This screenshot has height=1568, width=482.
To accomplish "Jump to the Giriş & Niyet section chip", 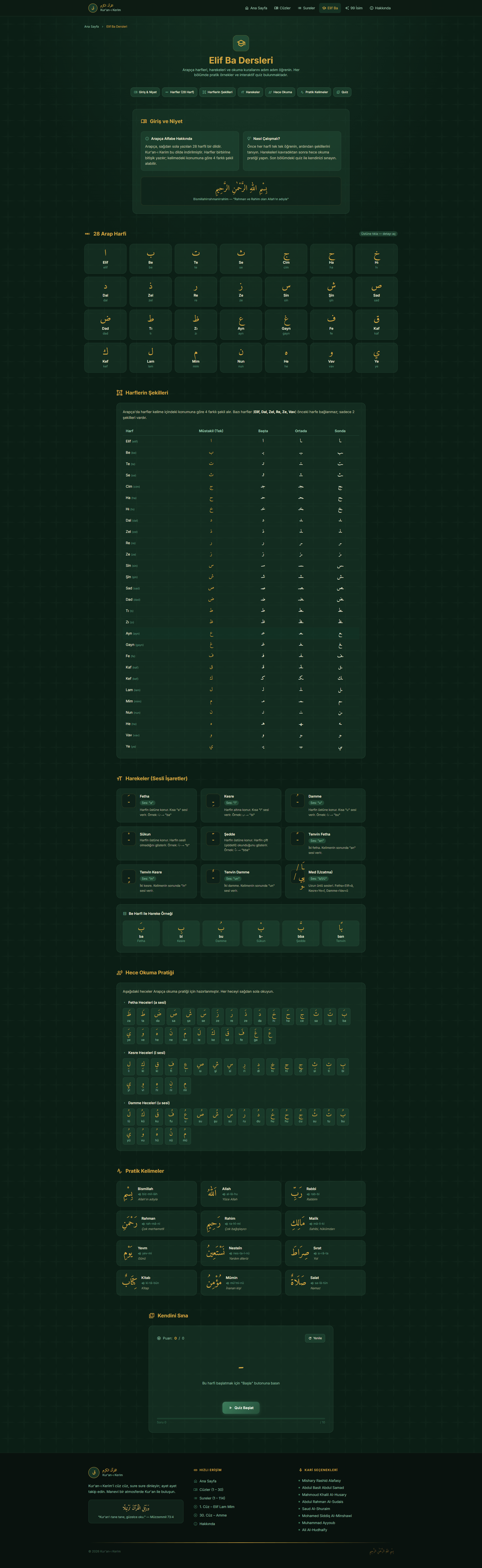I will coord(145,92).
